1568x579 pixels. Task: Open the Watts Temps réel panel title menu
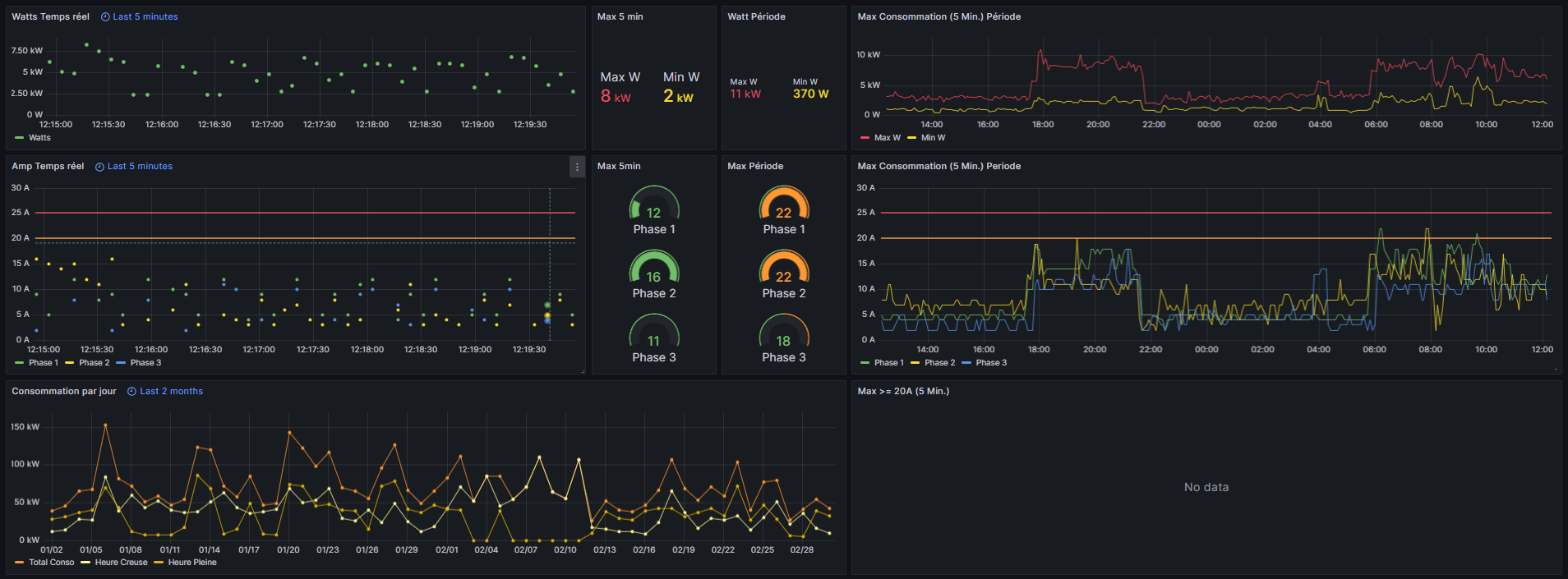tap(50, 16)
